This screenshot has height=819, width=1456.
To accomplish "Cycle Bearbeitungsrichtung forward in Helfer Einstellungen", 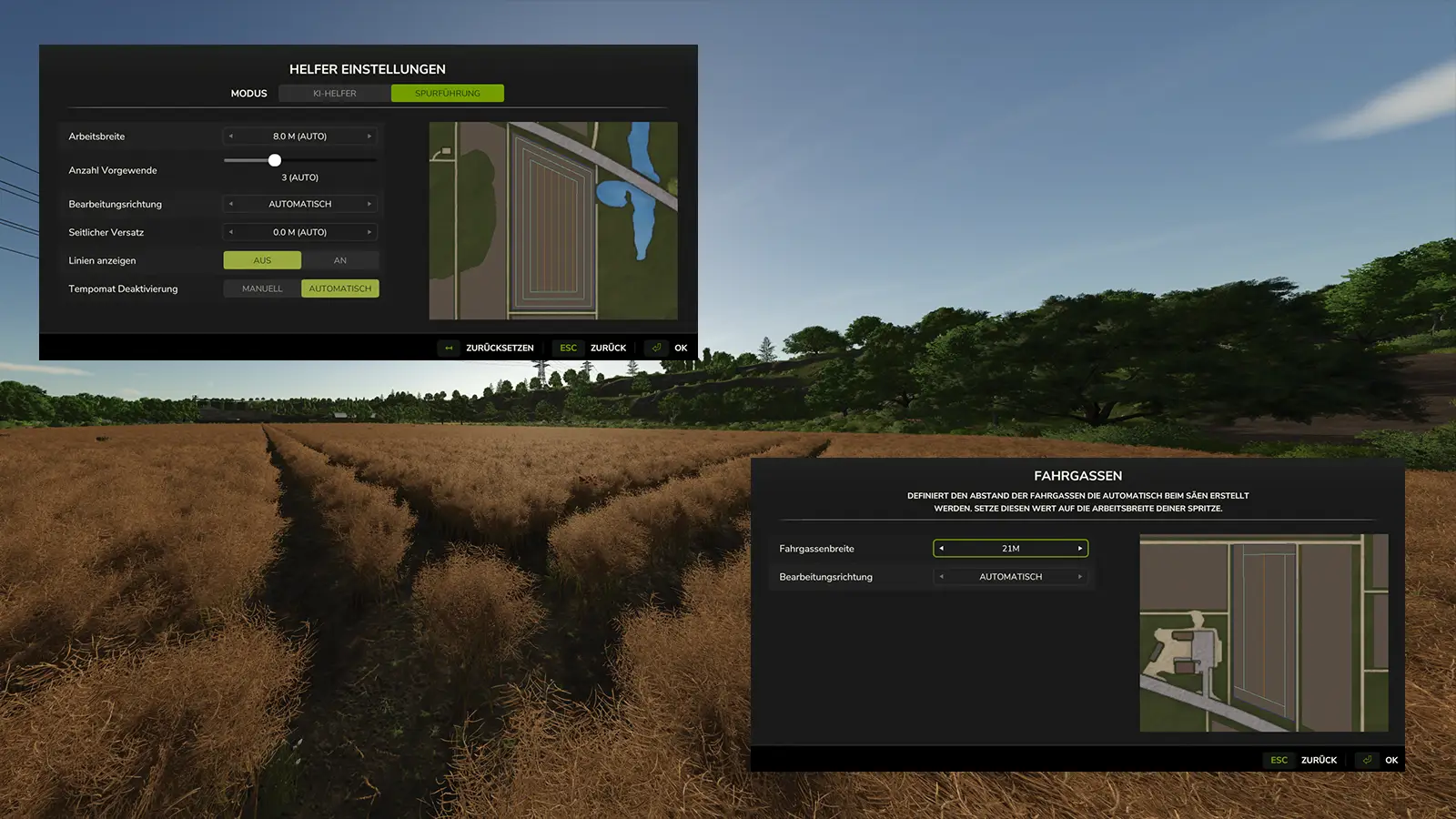I will click(x=369, y=204).
